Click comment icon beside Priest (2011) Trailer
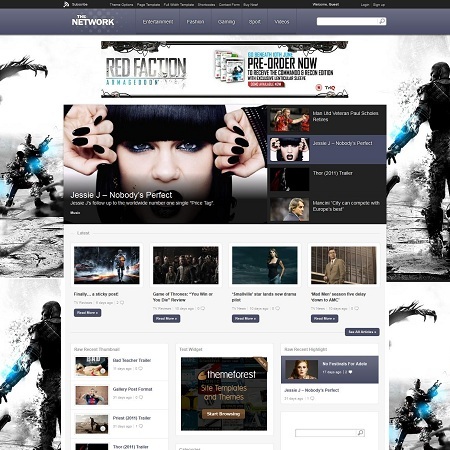The width and height of the screenshot is (450, 450). [141, 426]
